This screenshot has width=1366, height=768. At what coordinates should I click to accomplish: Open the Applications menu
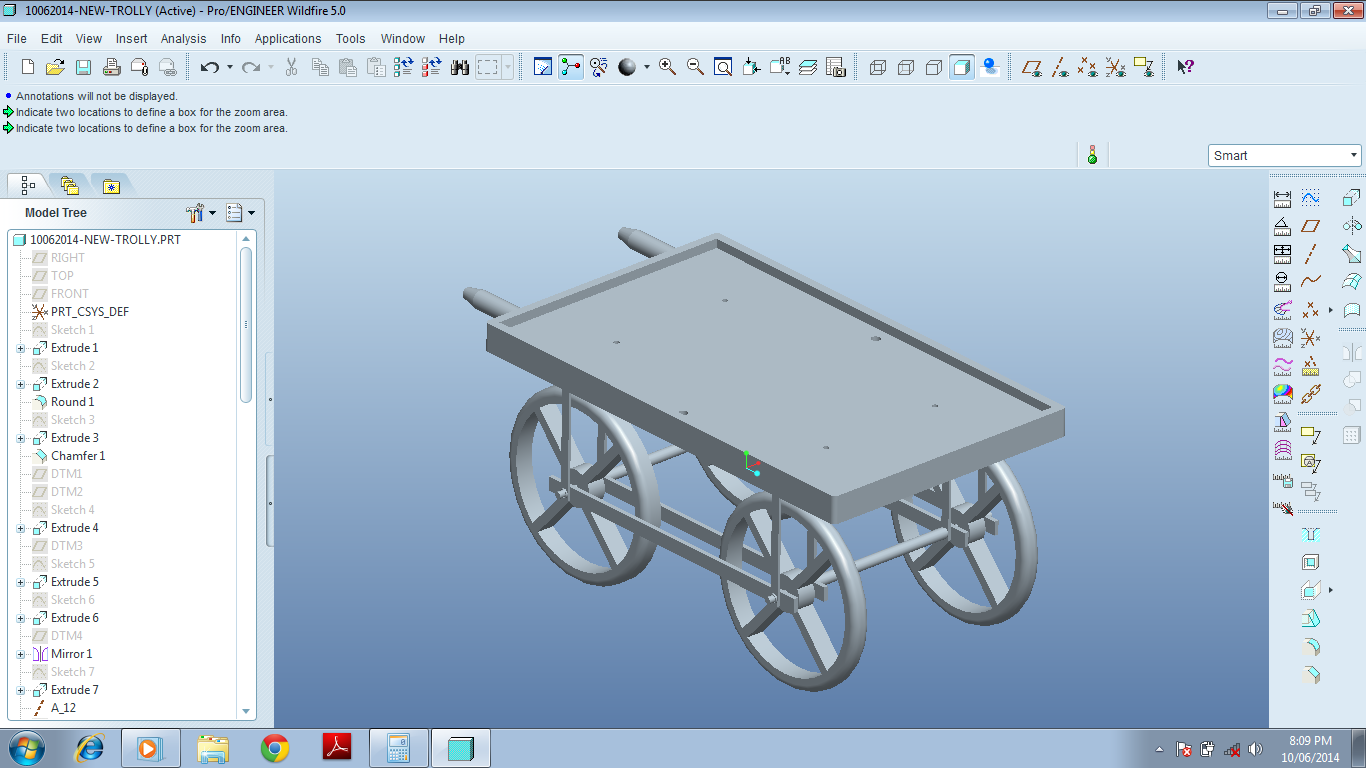click(288, 38)
